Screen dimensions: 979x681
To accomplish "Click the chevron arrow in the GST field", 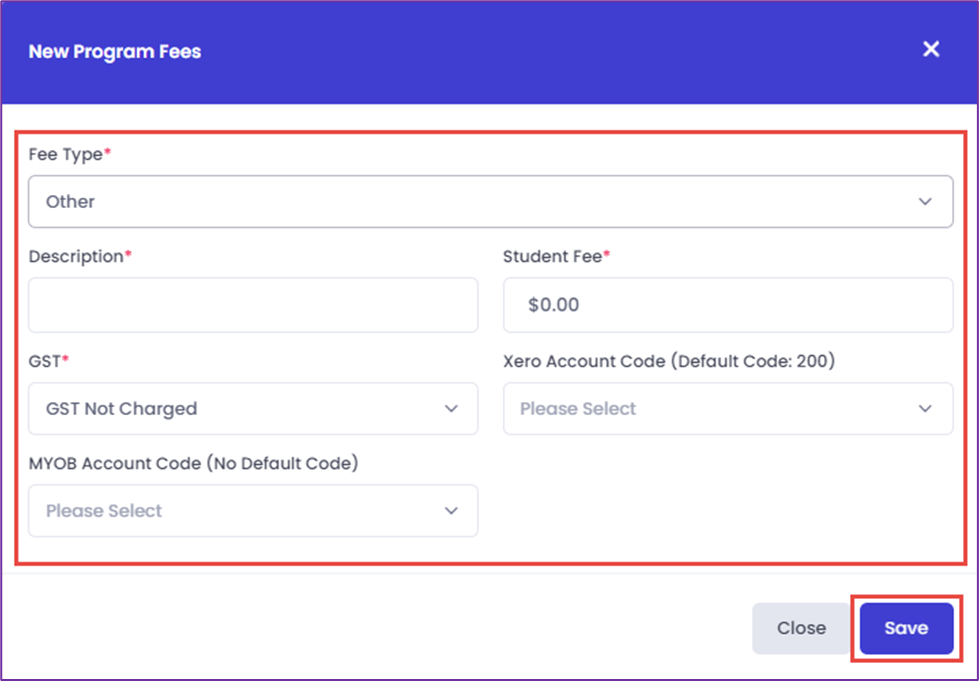I will (x=451, y=409).
